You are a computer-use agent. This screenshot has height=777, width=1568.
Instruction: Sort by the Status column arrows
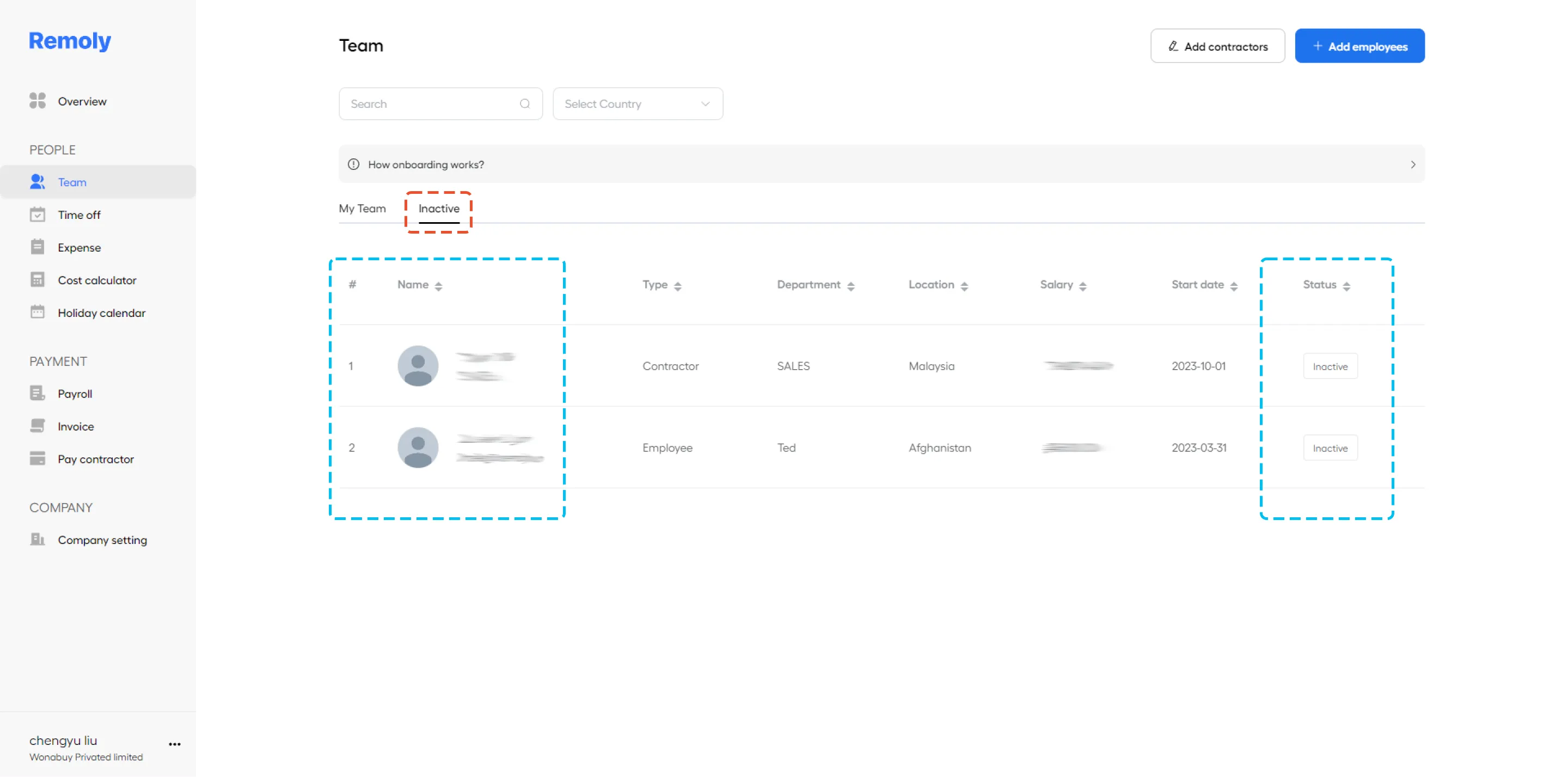[x=1346, y=286]
